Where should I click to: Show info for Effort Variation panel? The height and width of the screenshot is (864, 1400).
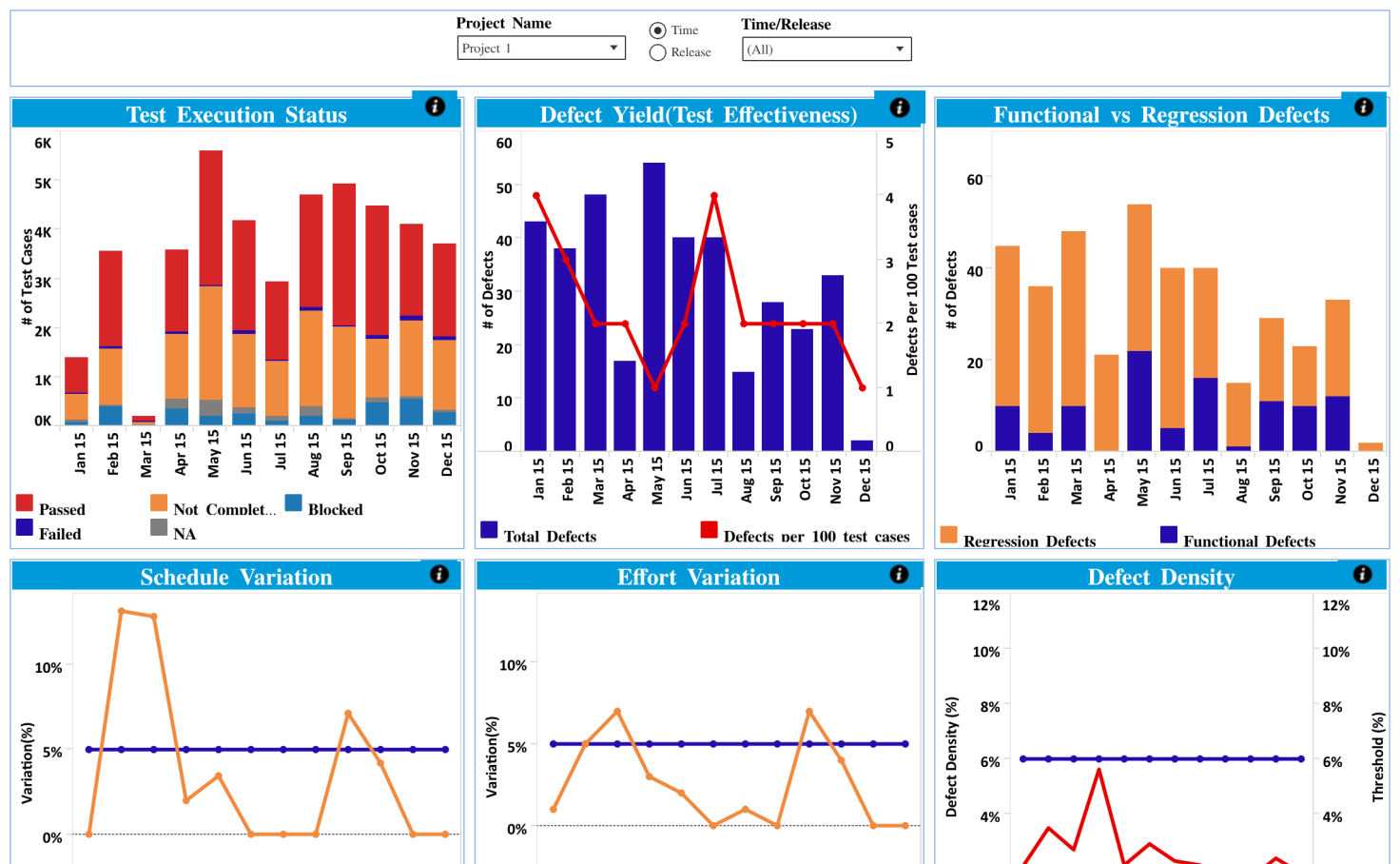[900, 574]
